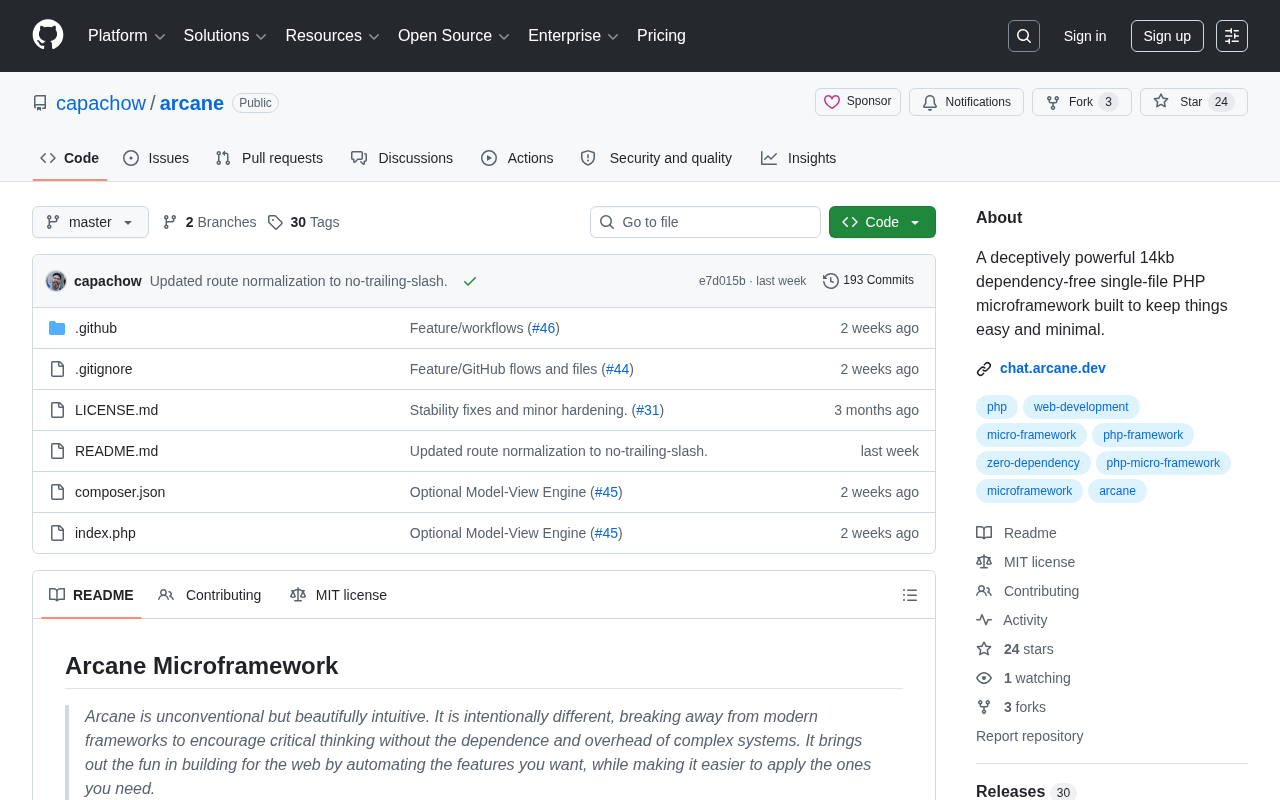Click the .github folder icon
This screenshot has width=1280, height=800.
[57, 328]
